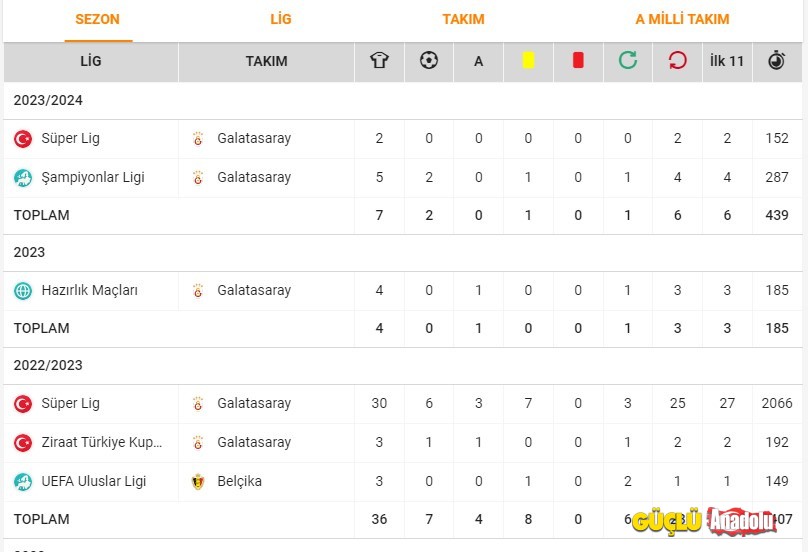The height and width of the screenshot is (552, 808).
Task: Click the soccer ball goals column icon
Action: (429, 61)
